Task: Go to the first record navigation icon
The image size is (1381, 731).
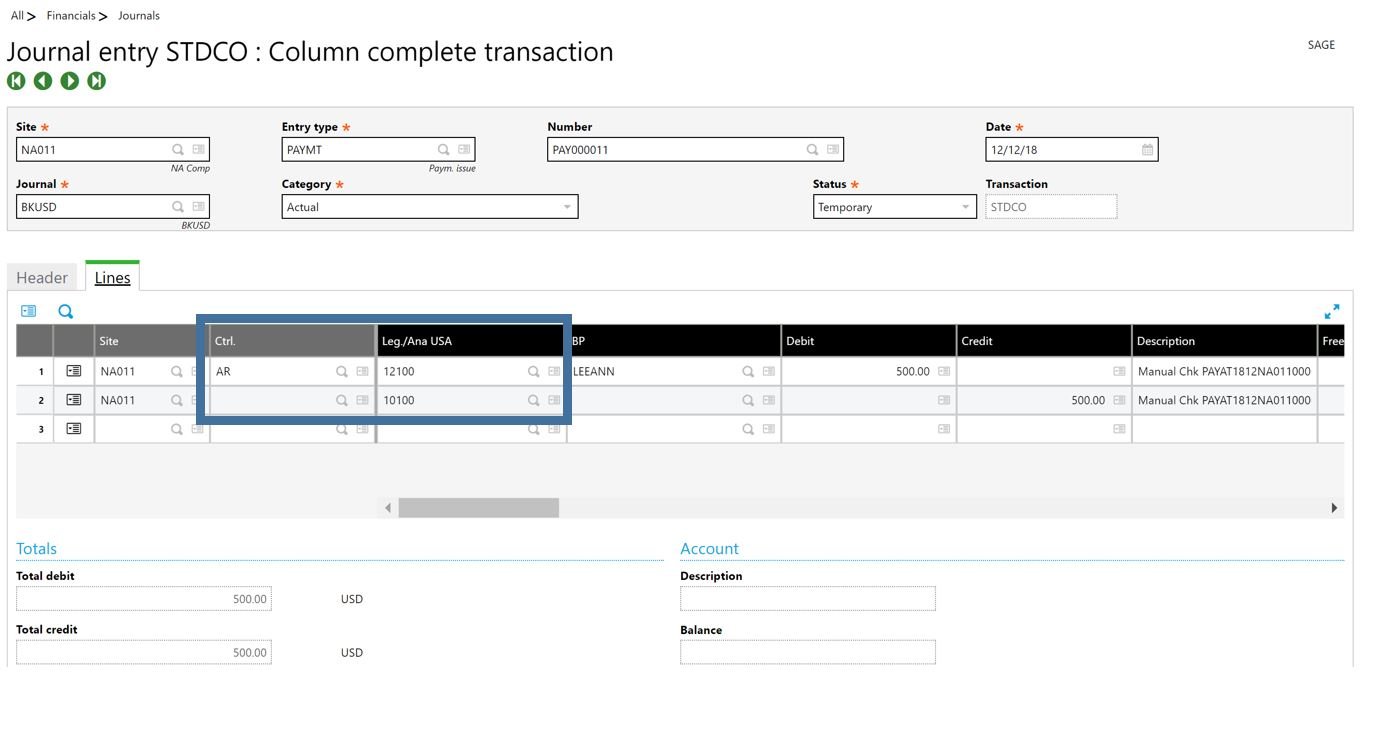Action: 16,81
